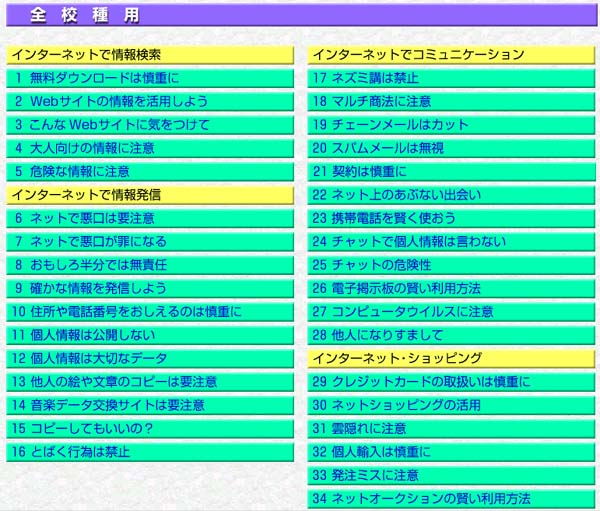Click item 4 大人向けの情報に注意
This screenshot has width=600, height=511.
click(150, 149)
